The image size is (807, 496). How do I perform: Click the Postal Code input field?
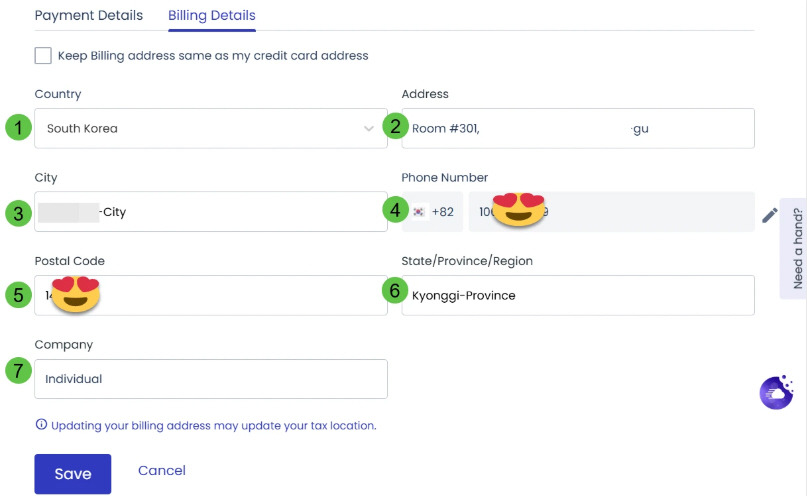(x=211, y=295)
